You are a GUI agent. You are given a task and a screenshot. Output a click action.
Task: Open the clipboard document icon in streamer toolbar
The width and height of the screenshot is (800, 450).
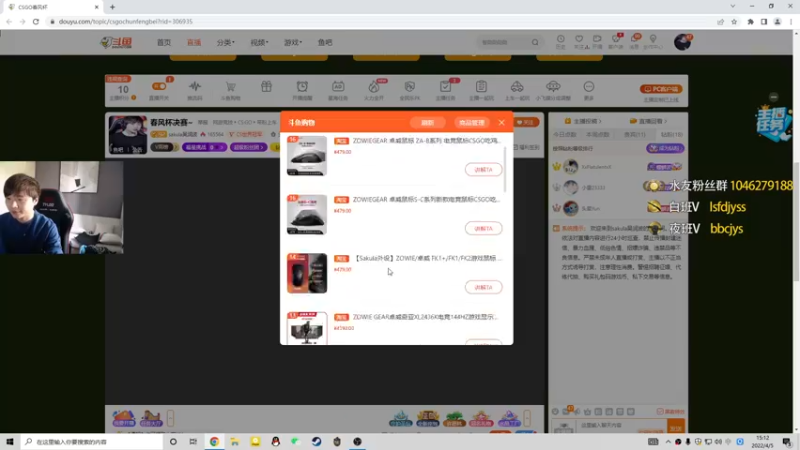click(x=481, y=86)
